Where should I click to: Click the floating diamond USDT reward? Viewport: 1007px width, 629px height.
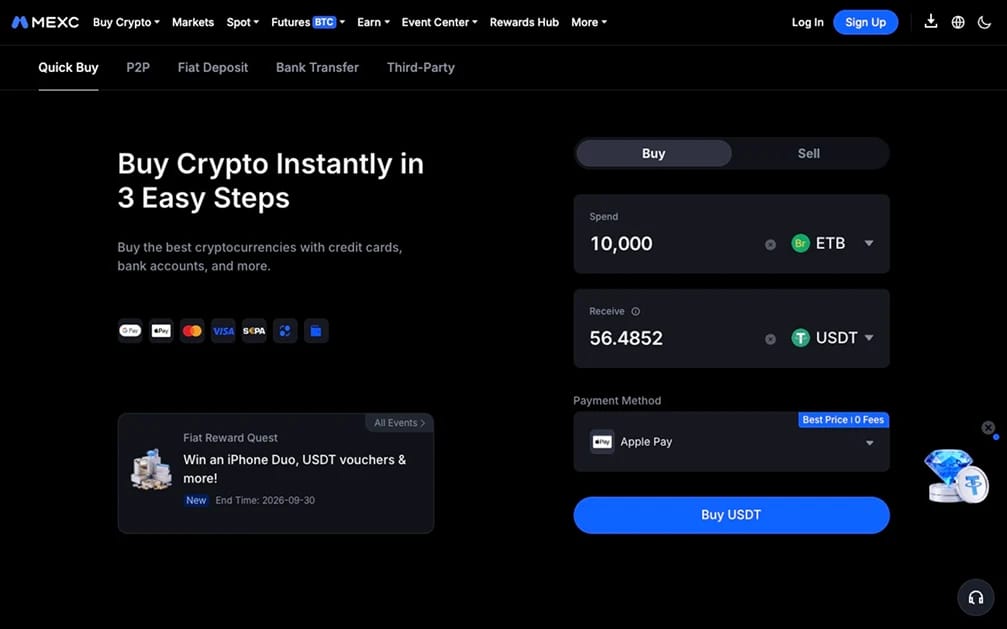click(956, 476)
